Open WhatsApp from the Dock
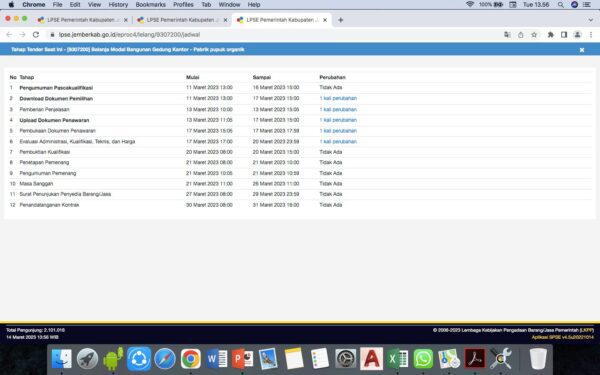 (x=423, y=359)
